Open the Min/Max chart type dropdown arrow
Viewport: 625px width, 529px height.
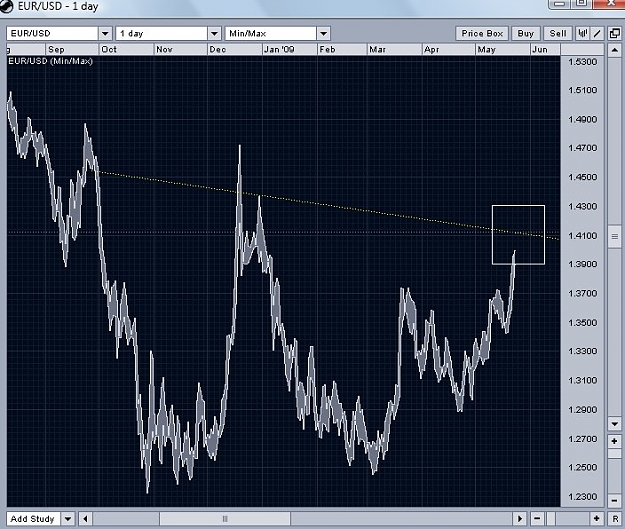click(x=324, y=33)
